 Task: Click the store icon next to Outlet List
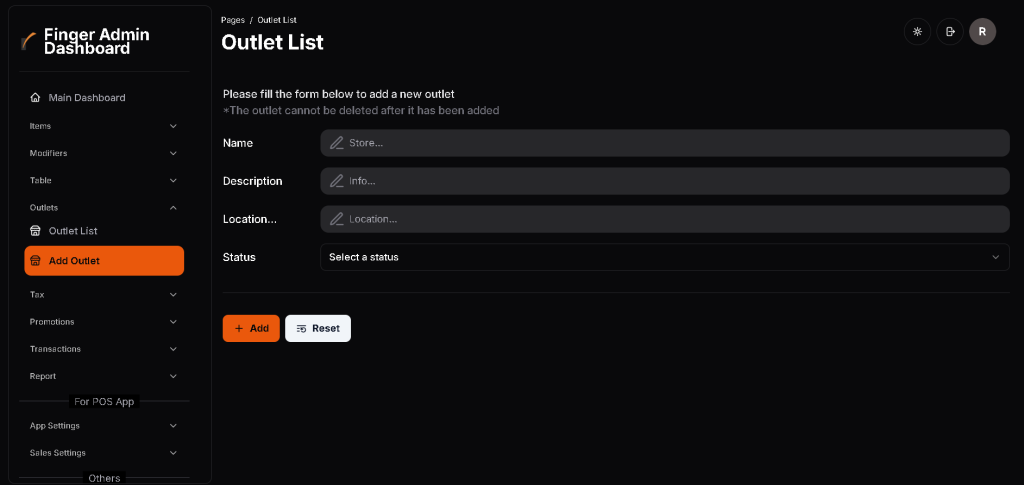tap(36, 231)
